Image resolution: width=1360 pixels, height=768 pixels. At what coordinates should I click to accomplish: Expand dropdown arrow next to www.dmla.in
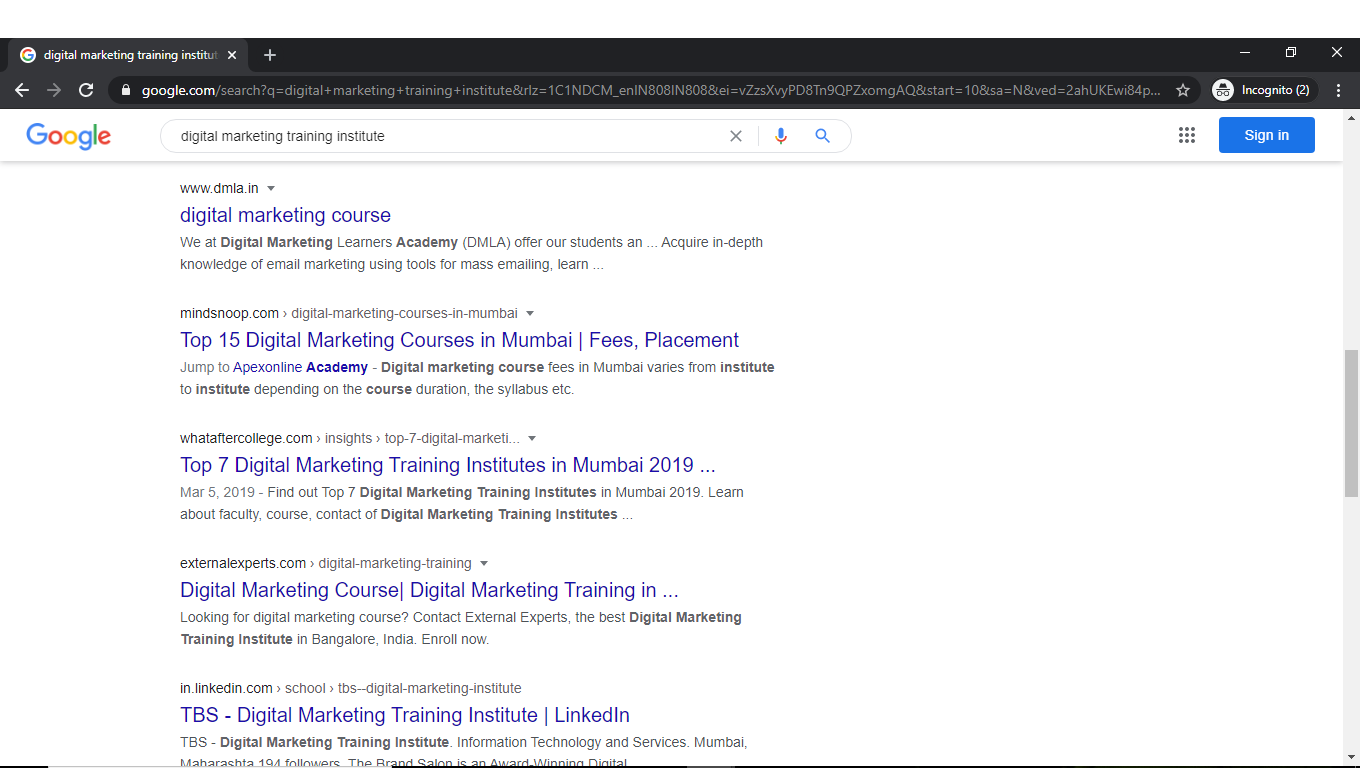pos(271,188)
